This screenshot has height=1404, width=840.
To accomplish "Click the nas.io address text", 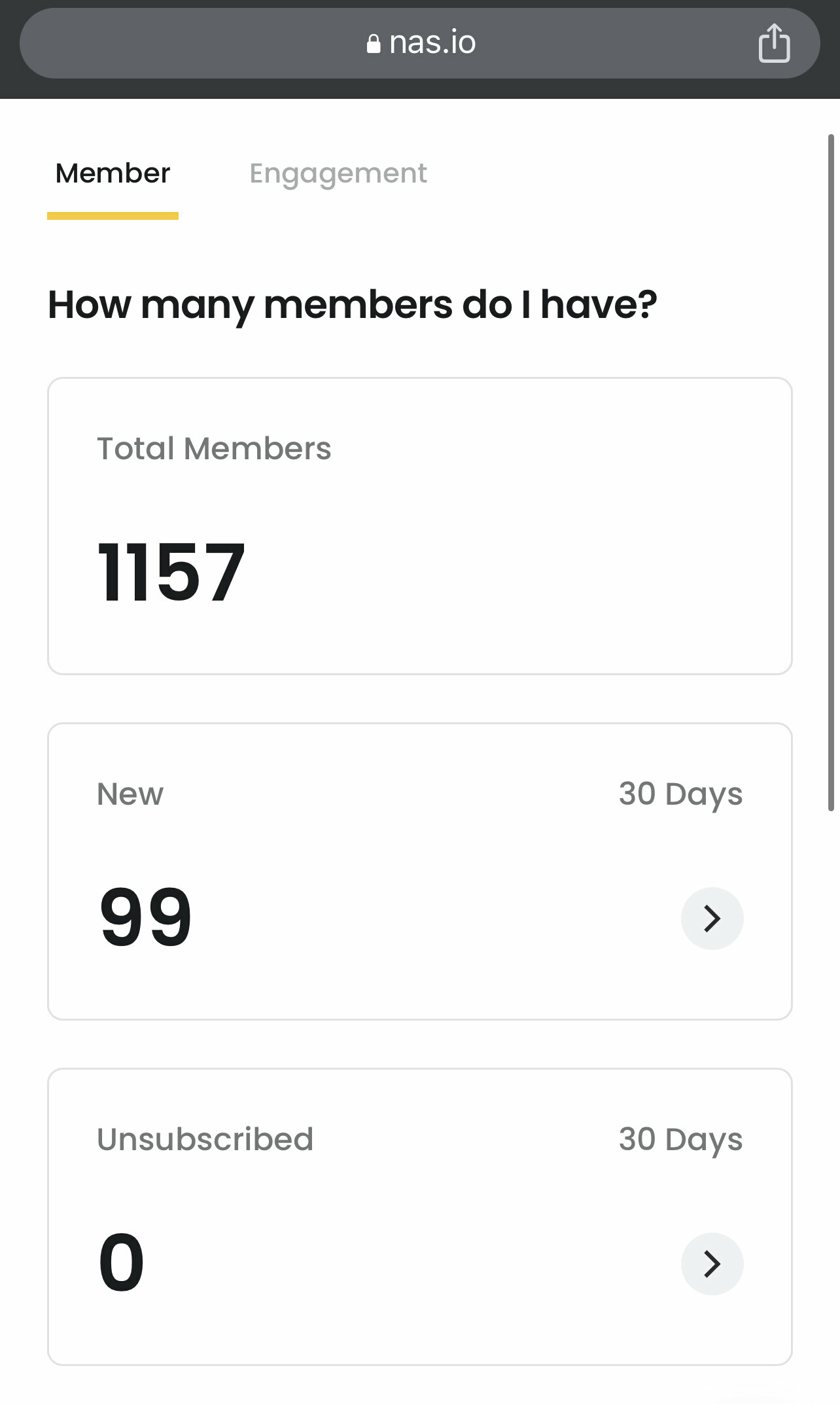I will point(432,43).
